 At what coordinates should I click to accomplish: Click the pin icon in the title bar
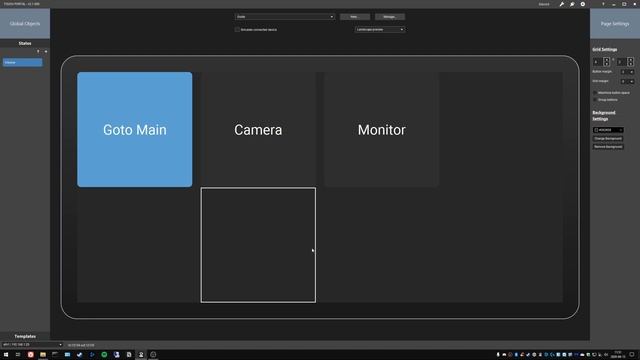572,4
